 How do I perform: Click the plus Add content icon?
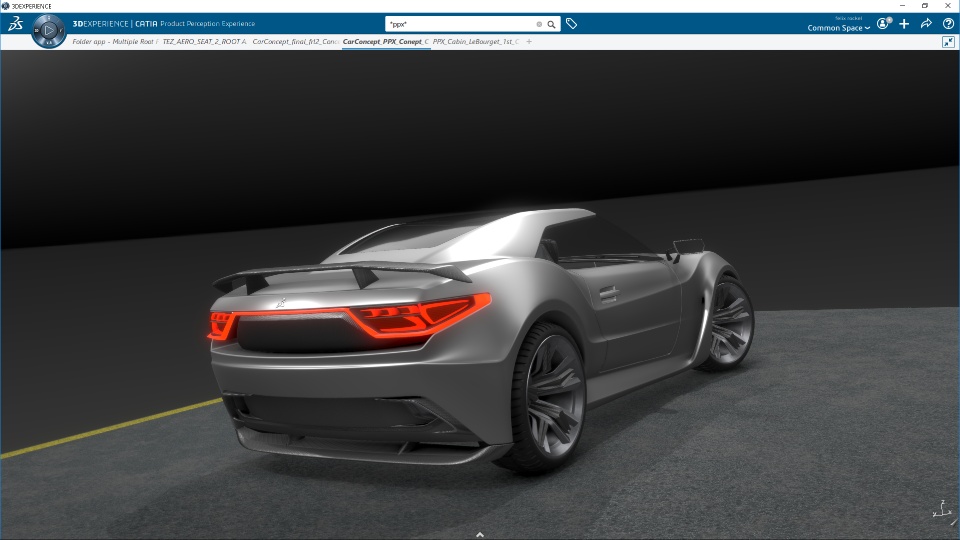(x=904, y=23)
